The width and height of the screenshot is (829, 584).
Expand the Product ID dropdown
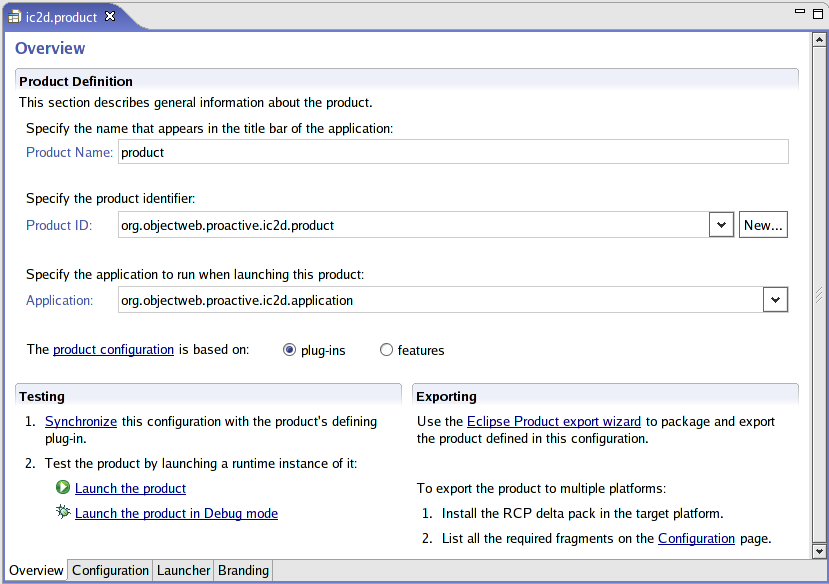(722, 225)
